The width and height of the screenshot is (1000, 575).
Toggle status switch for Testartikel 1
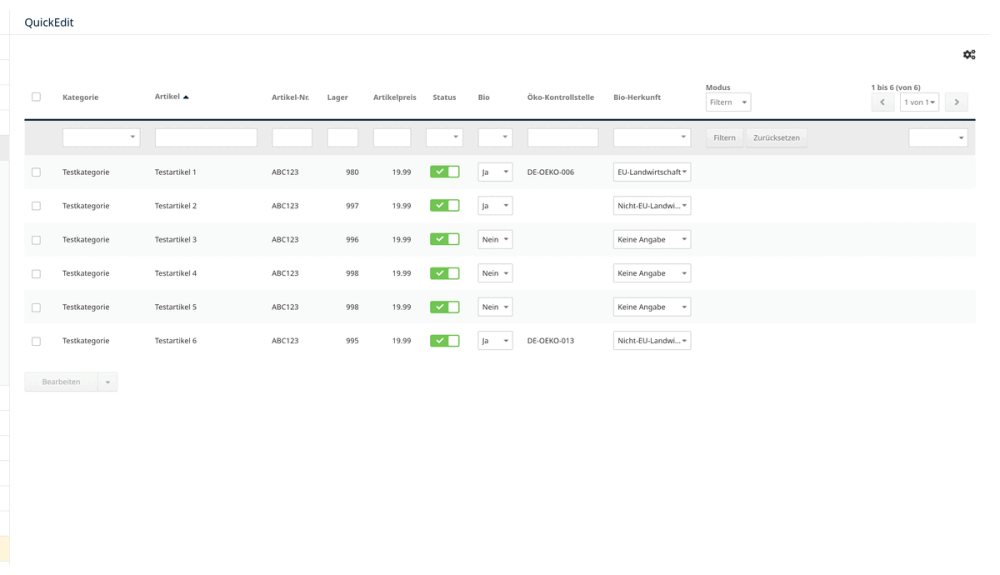[445, 171]
